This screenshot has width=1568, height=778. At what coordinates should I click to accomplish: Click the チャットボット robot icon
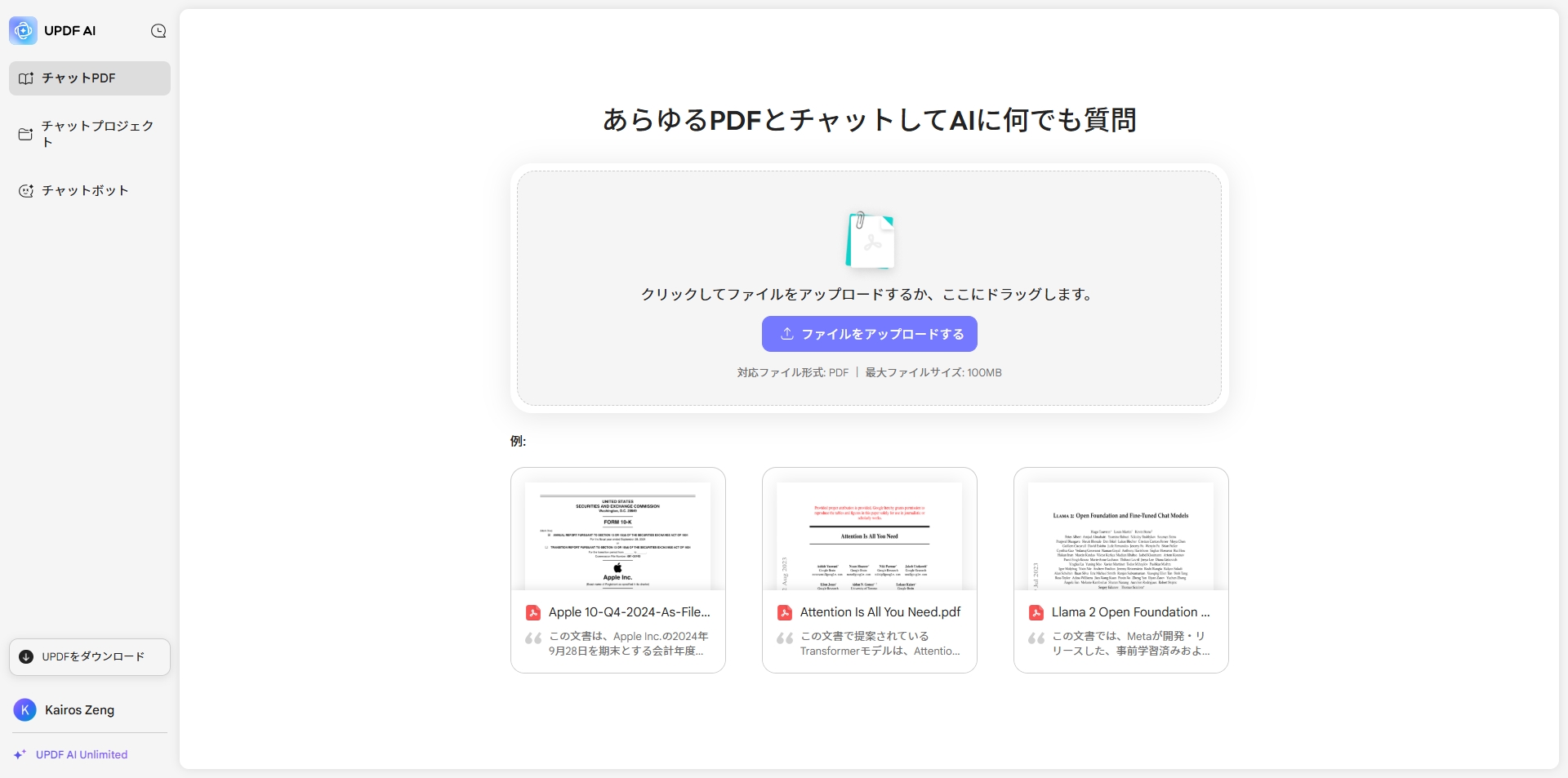pos(26,191)
